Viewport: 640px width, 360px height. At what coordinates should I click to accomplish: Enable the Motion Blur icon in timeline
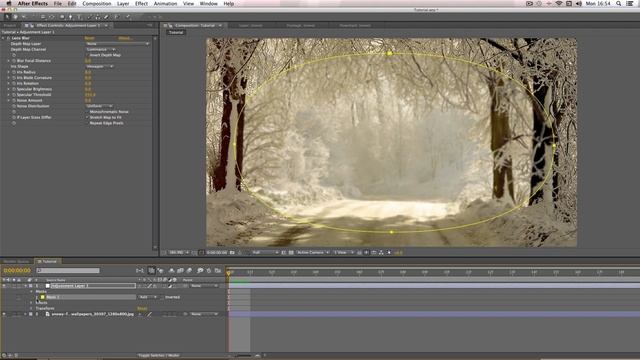click(x=189, y=270)
